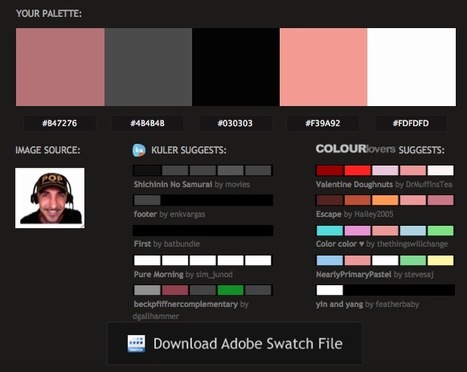This screenshot has width=467, height=372.
Task: Open the Valentine Doughnuts palette link
Action: tap(354, 184)
